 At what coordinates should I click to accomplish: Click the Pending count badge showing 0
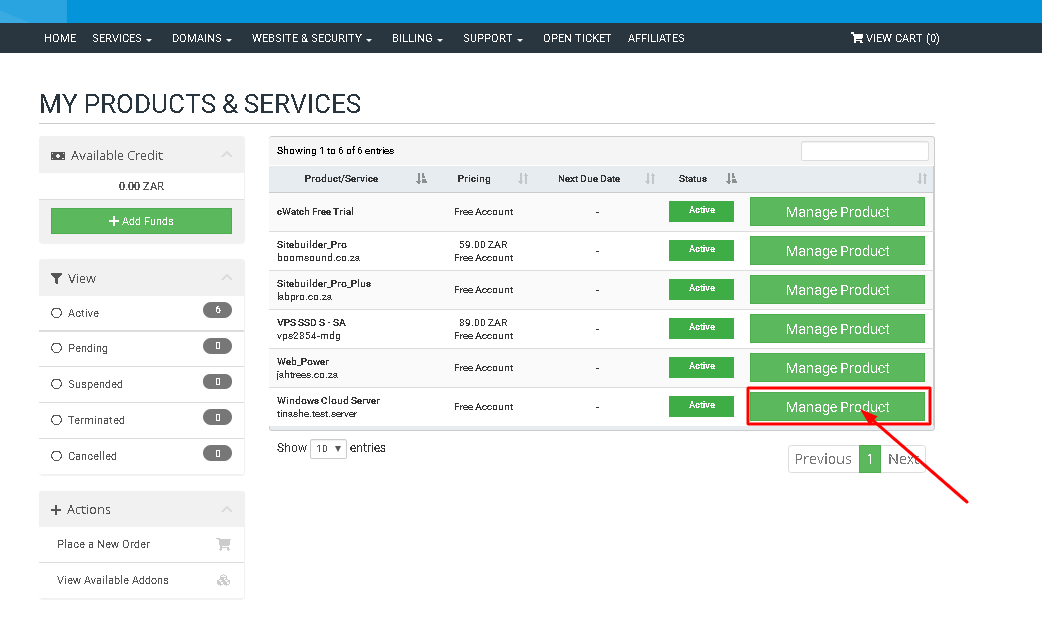[217, 346]
